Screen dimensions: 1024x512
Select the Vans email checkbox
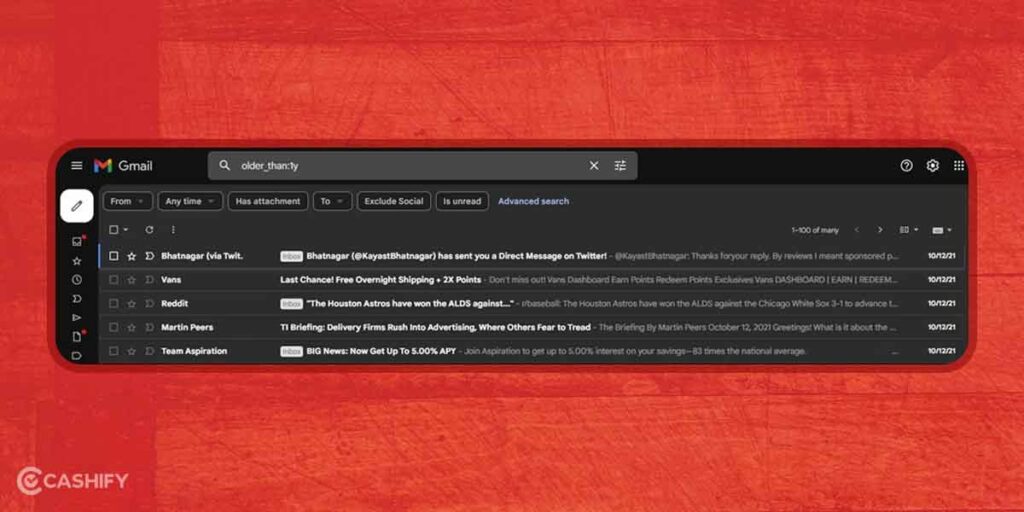(x=114, y=280)
